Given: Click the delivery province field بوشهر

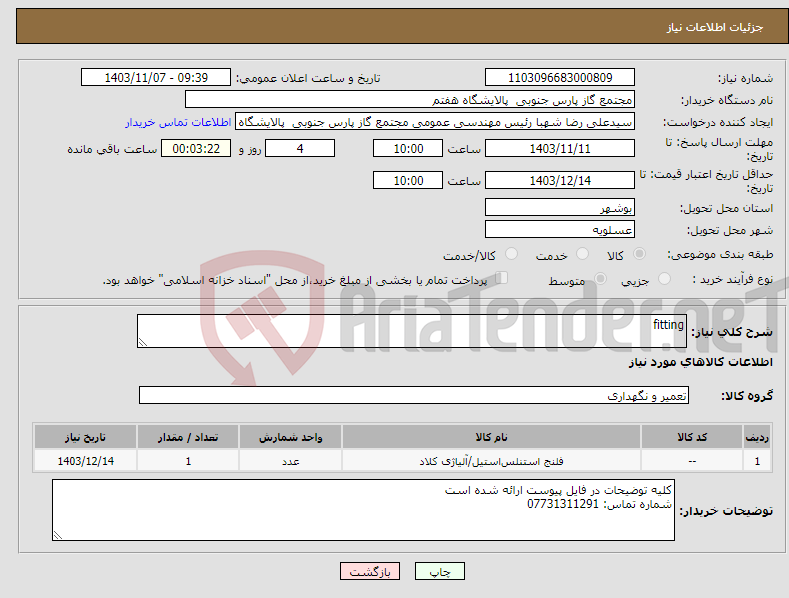Looking at the screenshot, I should (x=560, y=207).
